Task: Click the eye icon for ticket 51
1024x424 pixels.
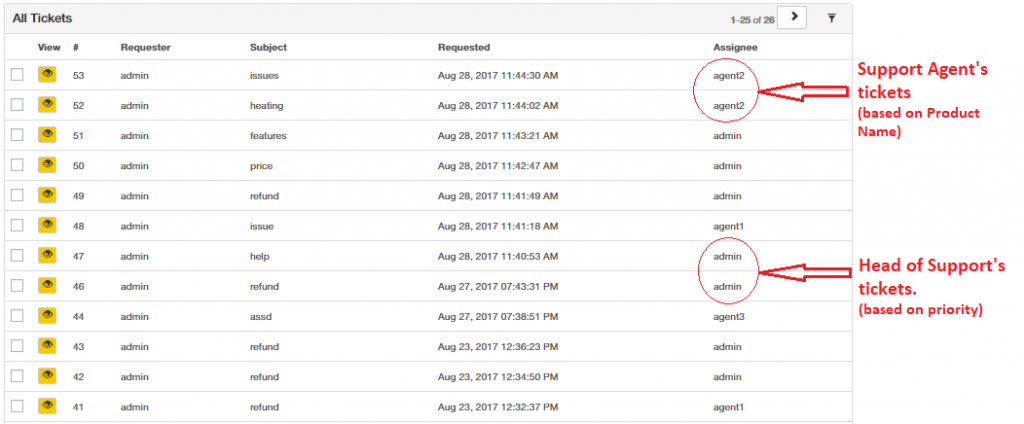Action: [x=47, y=135]
